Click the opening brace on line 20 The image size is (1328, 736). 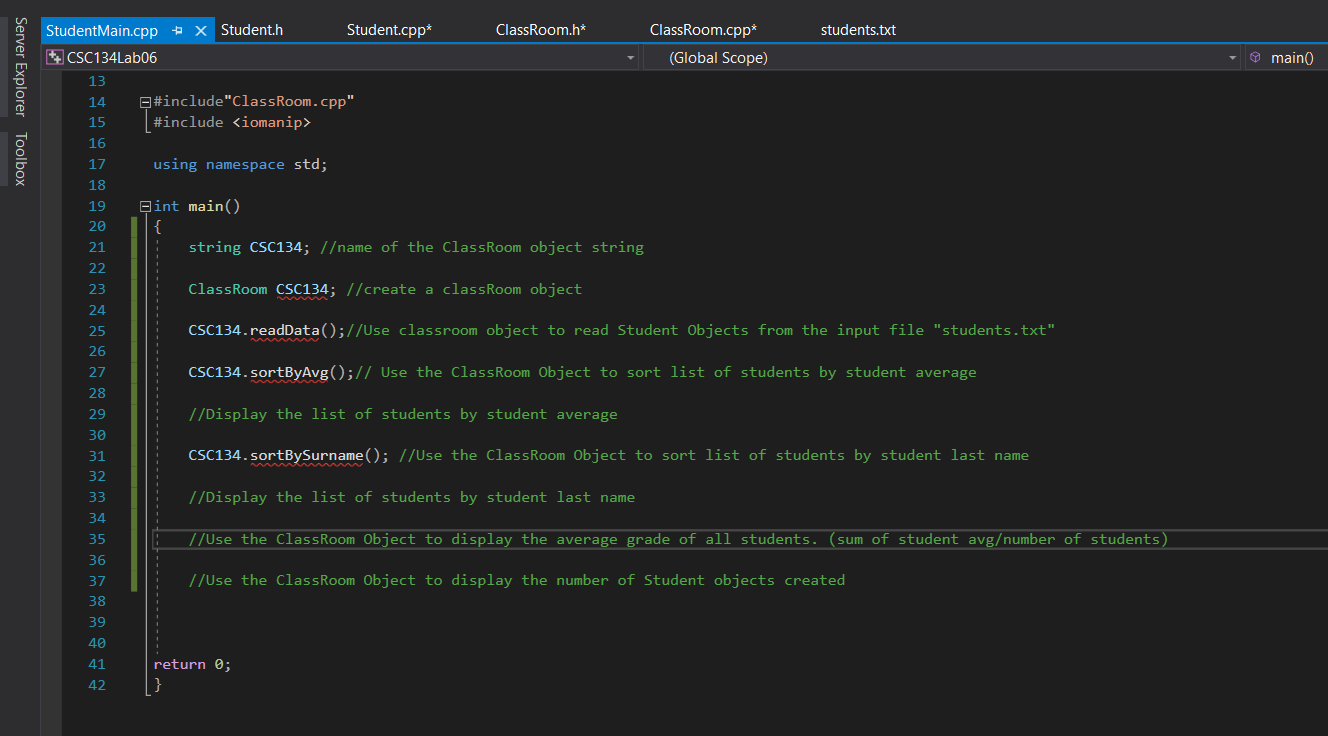pos(158,227)
